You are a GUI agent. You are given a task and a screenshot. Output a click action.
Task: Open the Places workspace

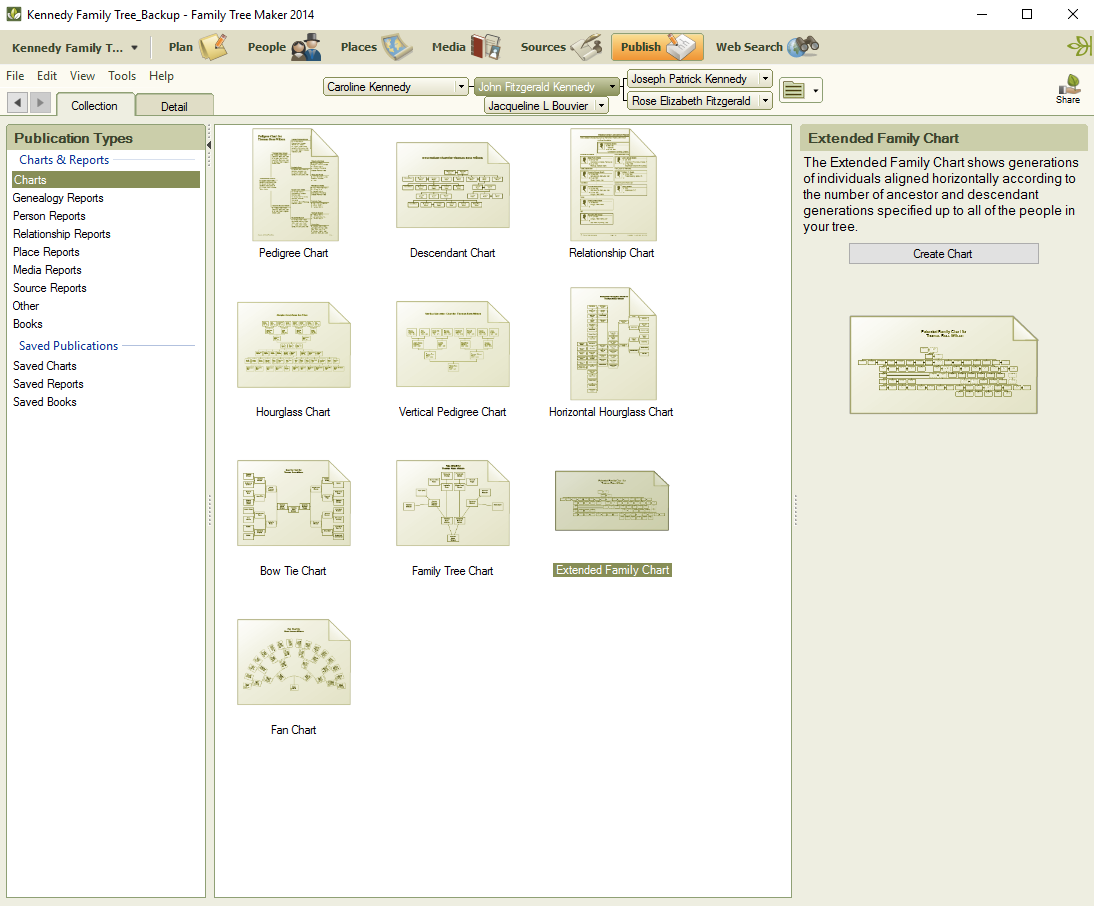[376, 47]
